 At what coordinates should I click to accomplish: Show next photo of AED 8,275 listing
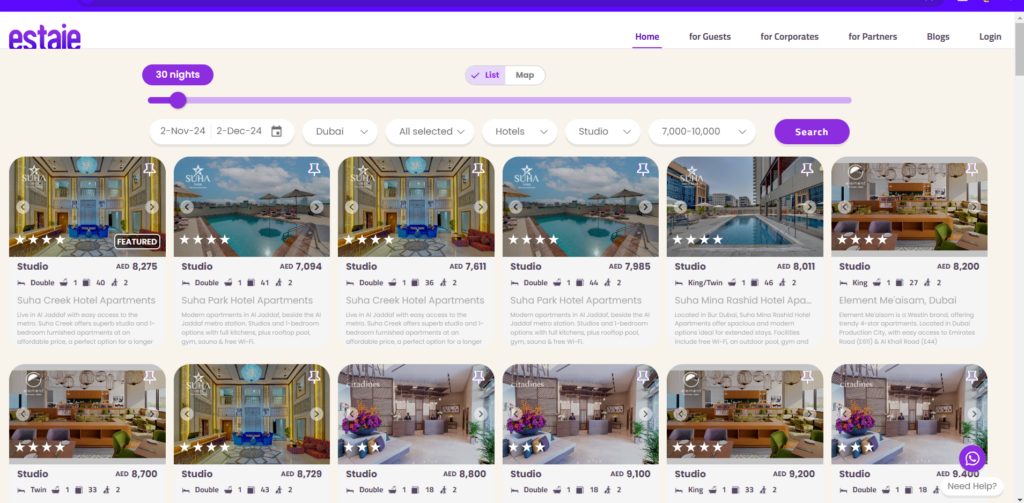pos(151,207)
